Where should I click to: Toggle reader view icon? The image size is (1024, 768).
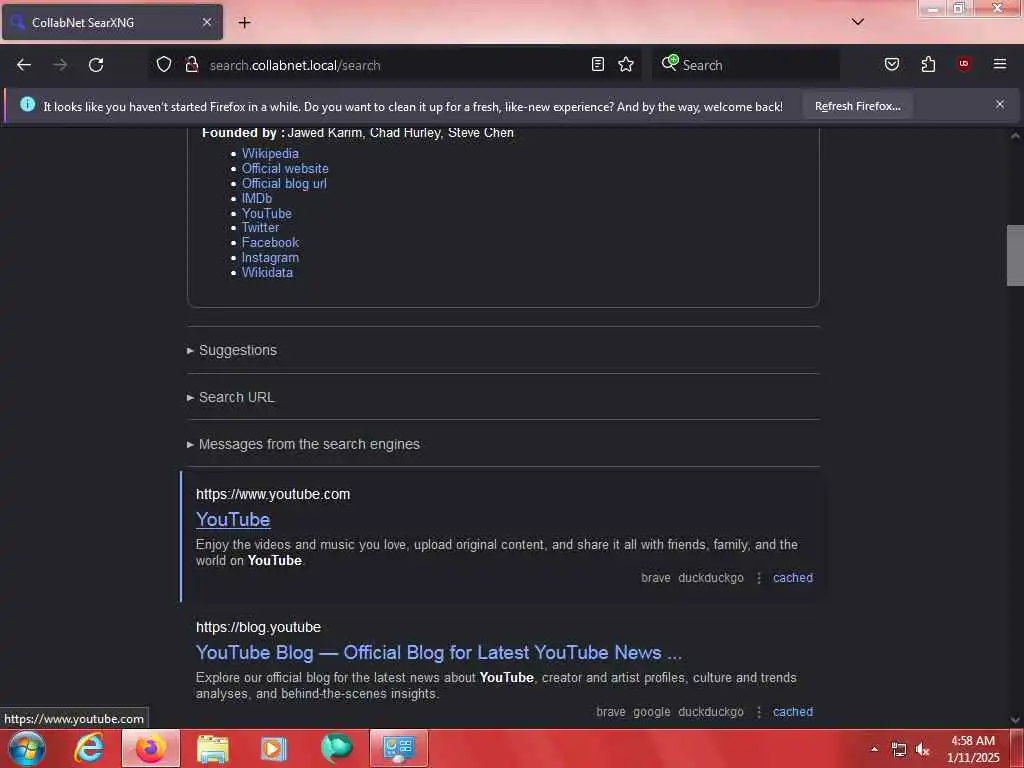click(598, 64)
